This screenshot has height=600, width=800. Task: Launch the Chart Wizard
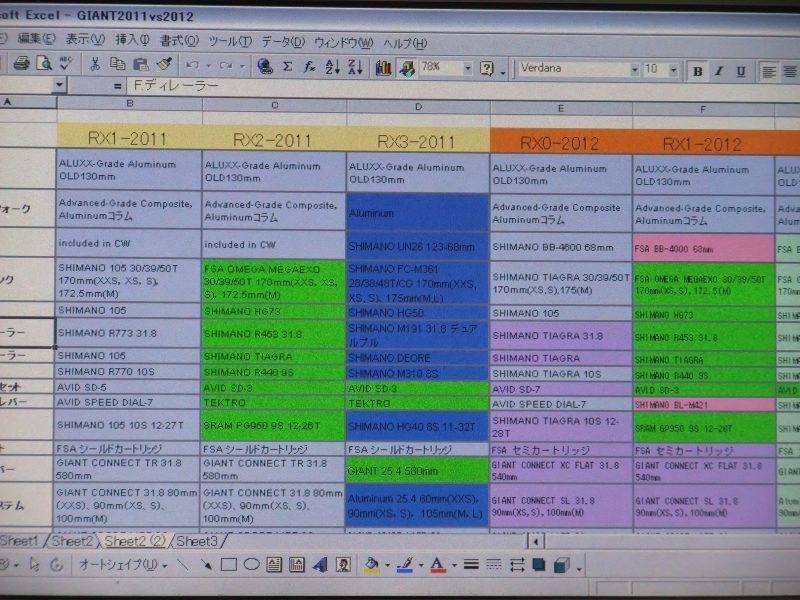point(383,67)
